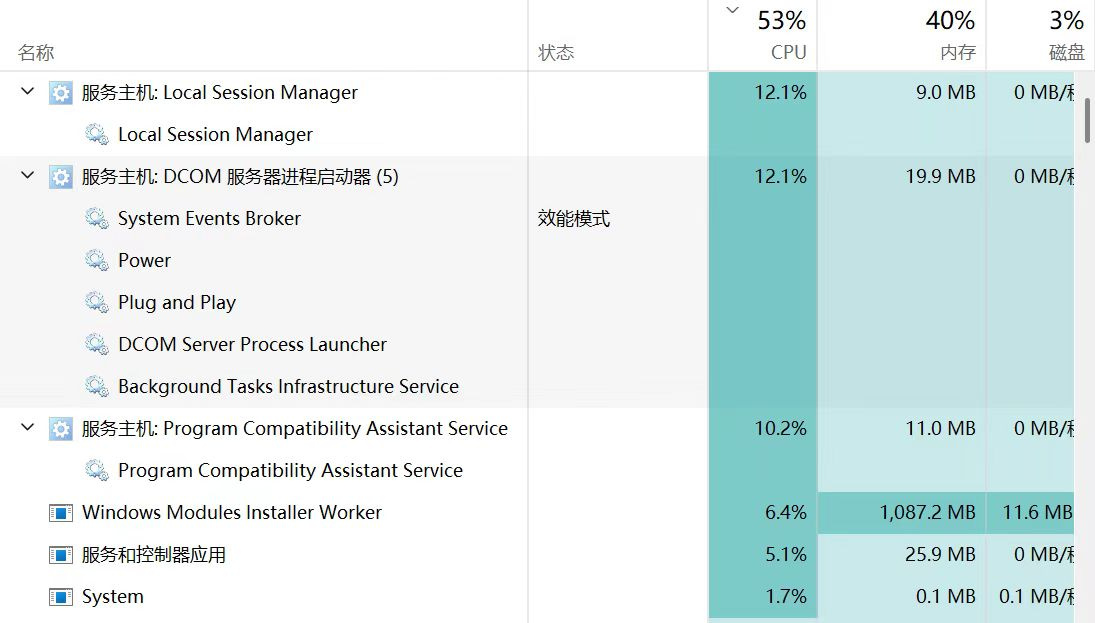Collapse the Program Compatibility Assistant Service group
Viewport: 1095px width, 623px height.
pos(27,428)
